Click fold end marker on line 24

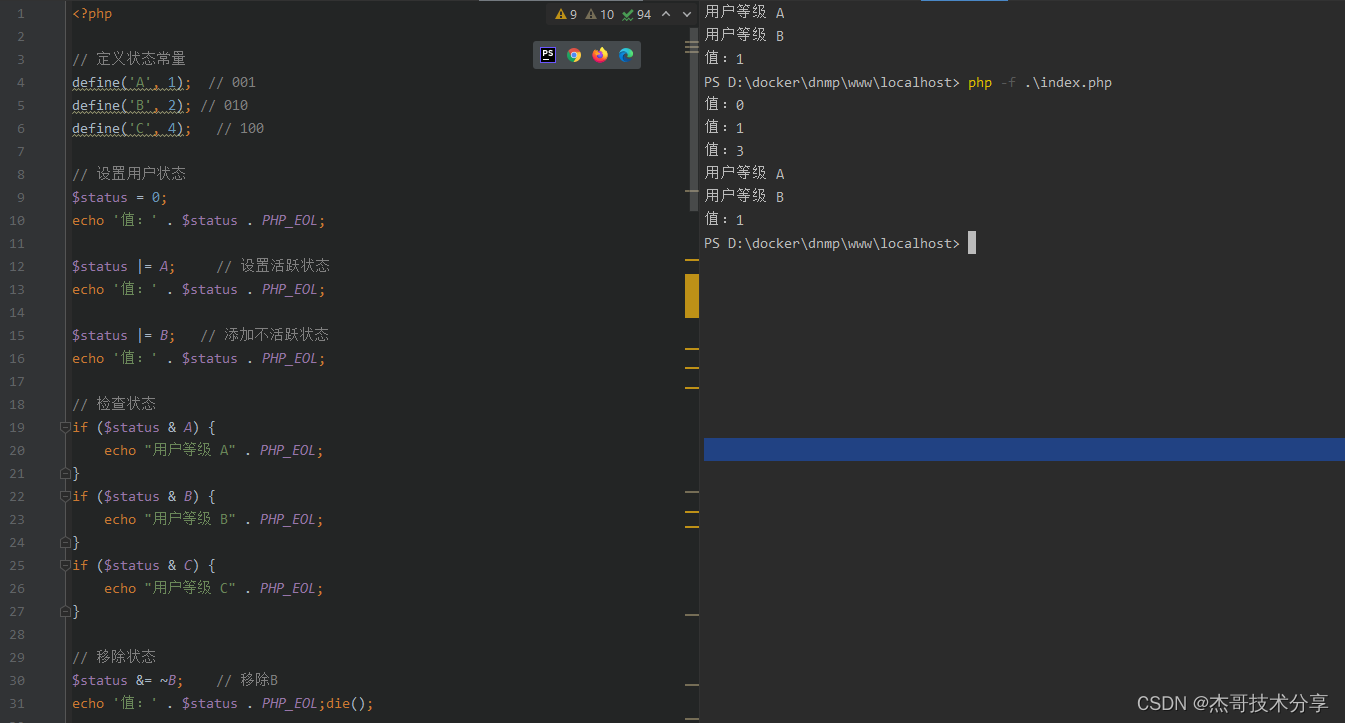[65, 542]
